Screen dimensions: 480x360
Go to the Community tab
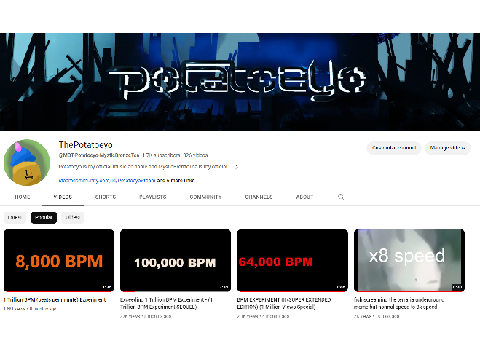coord(205,197)
